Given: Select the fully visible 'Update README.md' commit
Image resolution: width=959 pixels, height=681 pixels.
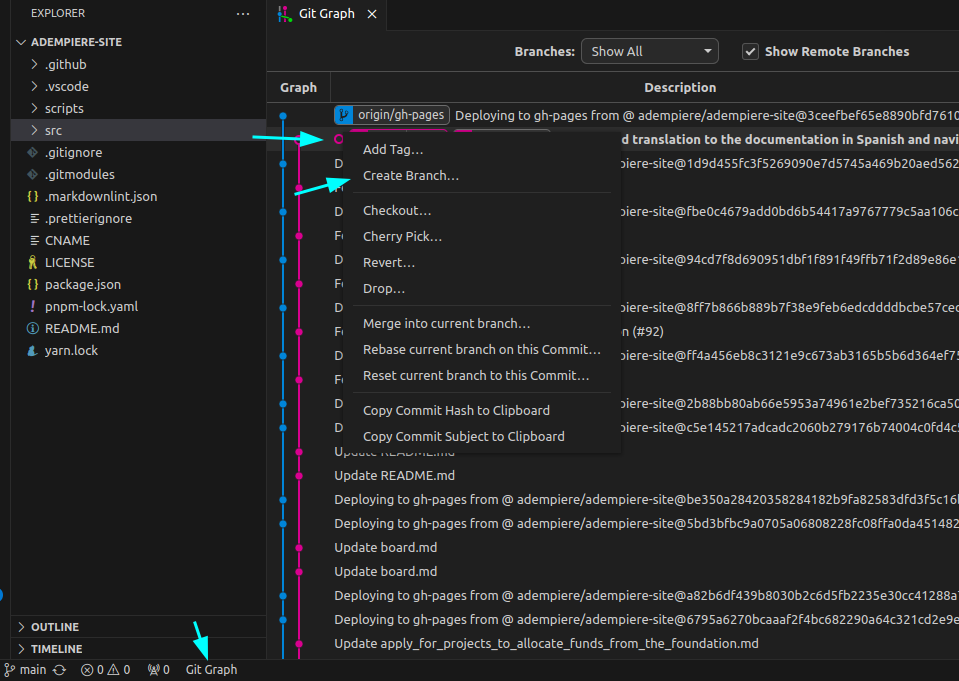Looking at the screenshot, I should [613, 475].
